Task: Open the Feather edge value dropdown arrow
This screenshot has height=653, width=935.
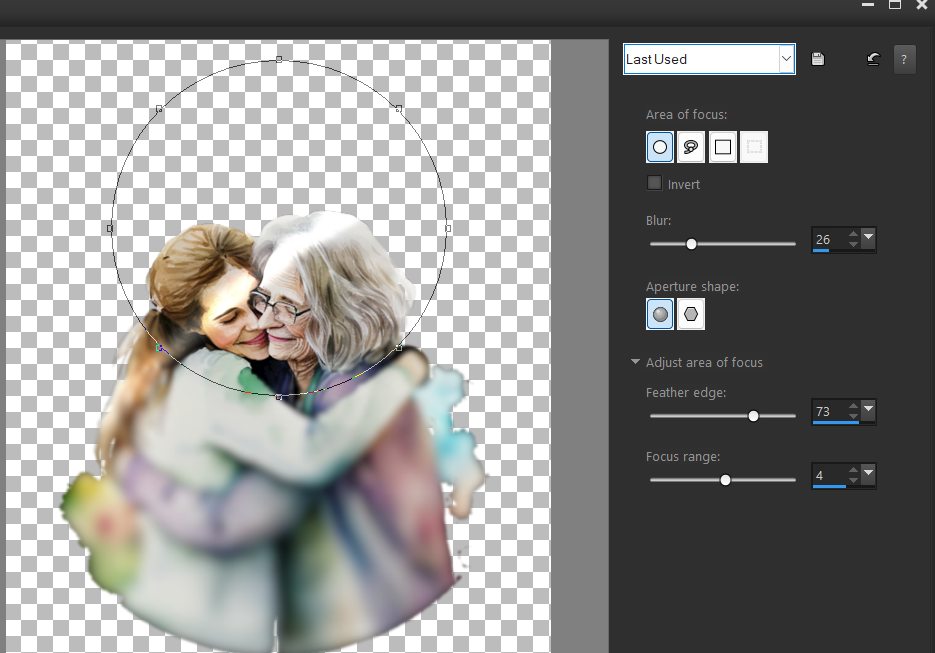Action: point(868,411)
